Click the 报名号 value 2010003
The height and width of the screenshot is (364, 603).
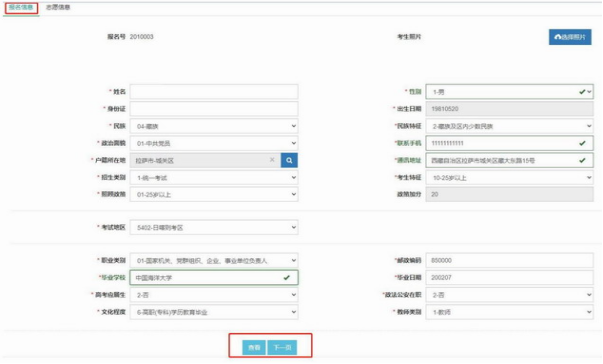point(142,37)
